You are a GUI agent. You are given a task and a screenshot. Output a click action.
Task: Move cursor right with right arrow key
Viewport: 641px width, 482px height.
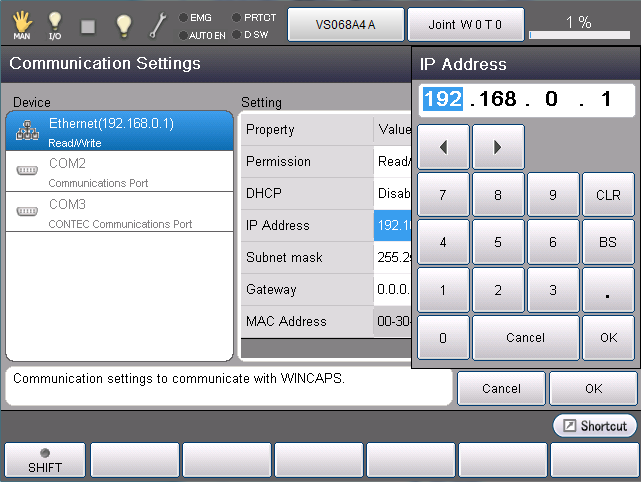point(498,147)
